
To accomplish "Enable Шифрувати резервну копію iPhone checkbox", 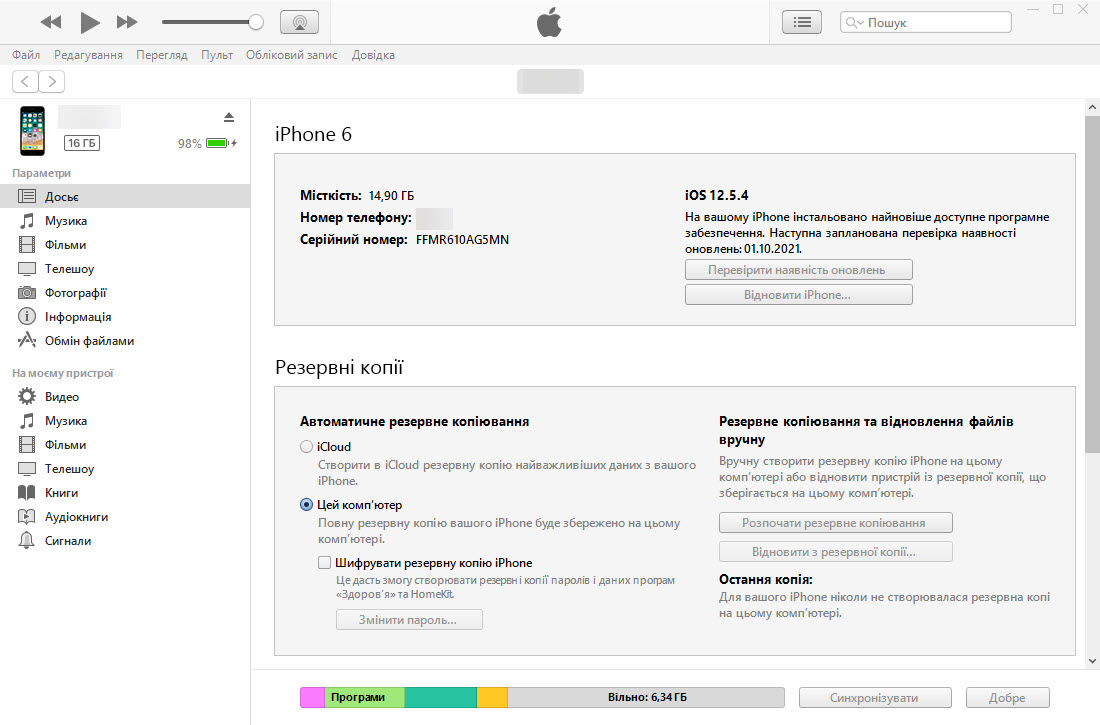I will (324, 562).
